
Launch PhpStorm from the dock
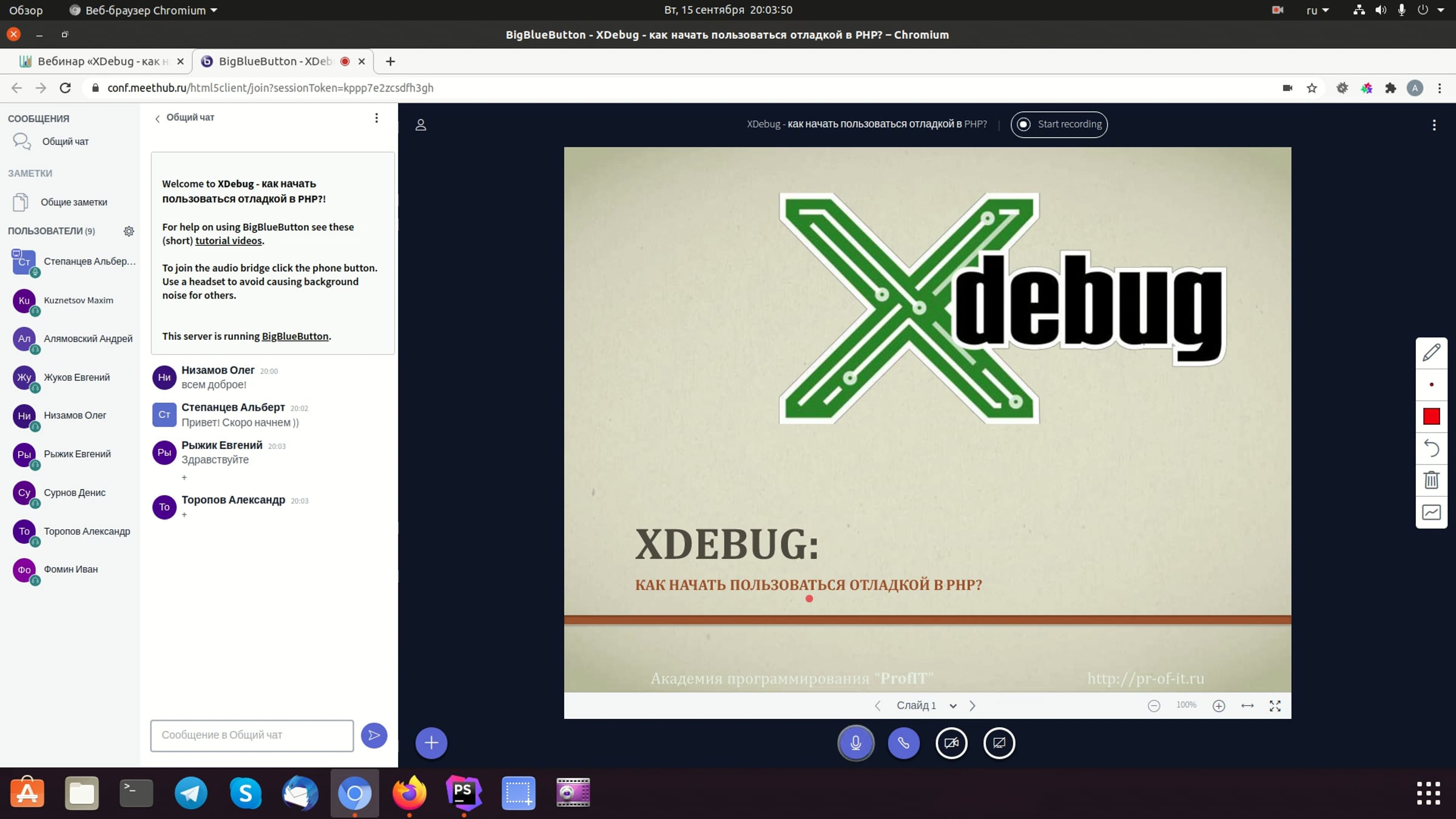tap(463, 793)
